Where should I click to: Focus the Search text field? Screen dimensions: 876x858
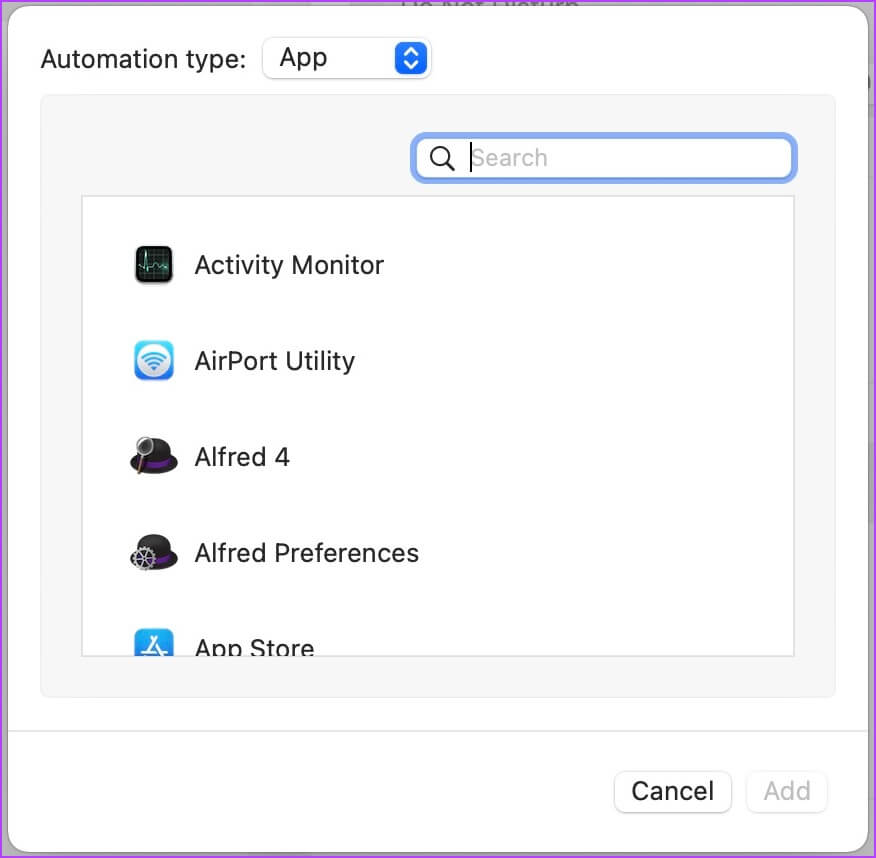coord(603,158)
